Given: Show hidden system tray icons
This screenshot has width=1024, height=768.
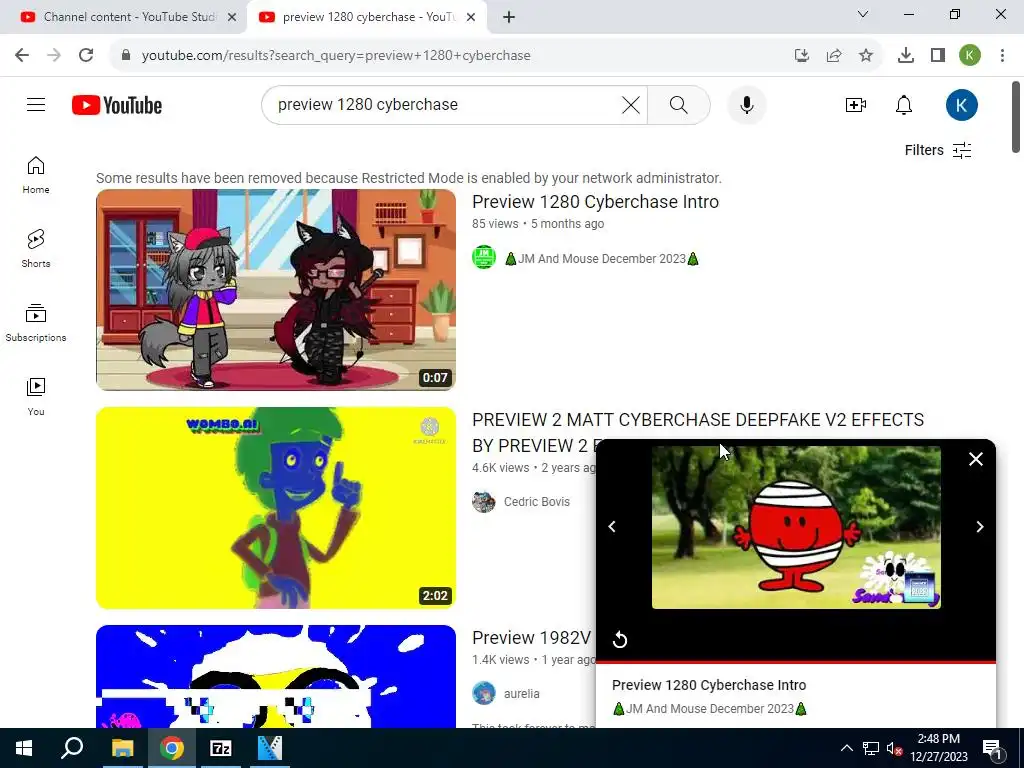Looking at the screenshot, I should tap(846, 748).
